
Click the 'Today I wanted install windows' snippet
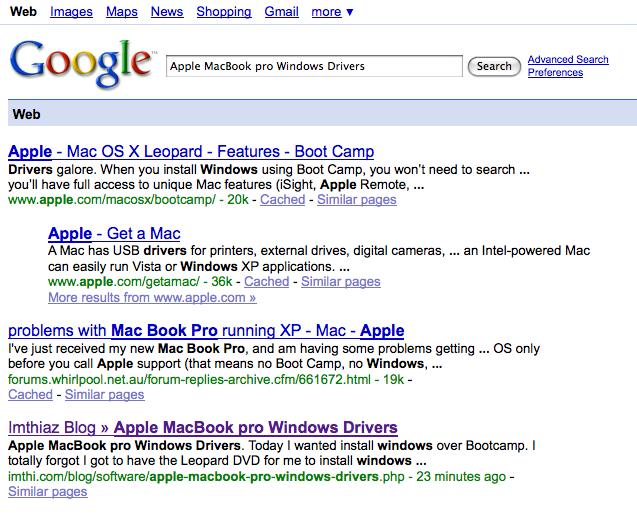272,453
